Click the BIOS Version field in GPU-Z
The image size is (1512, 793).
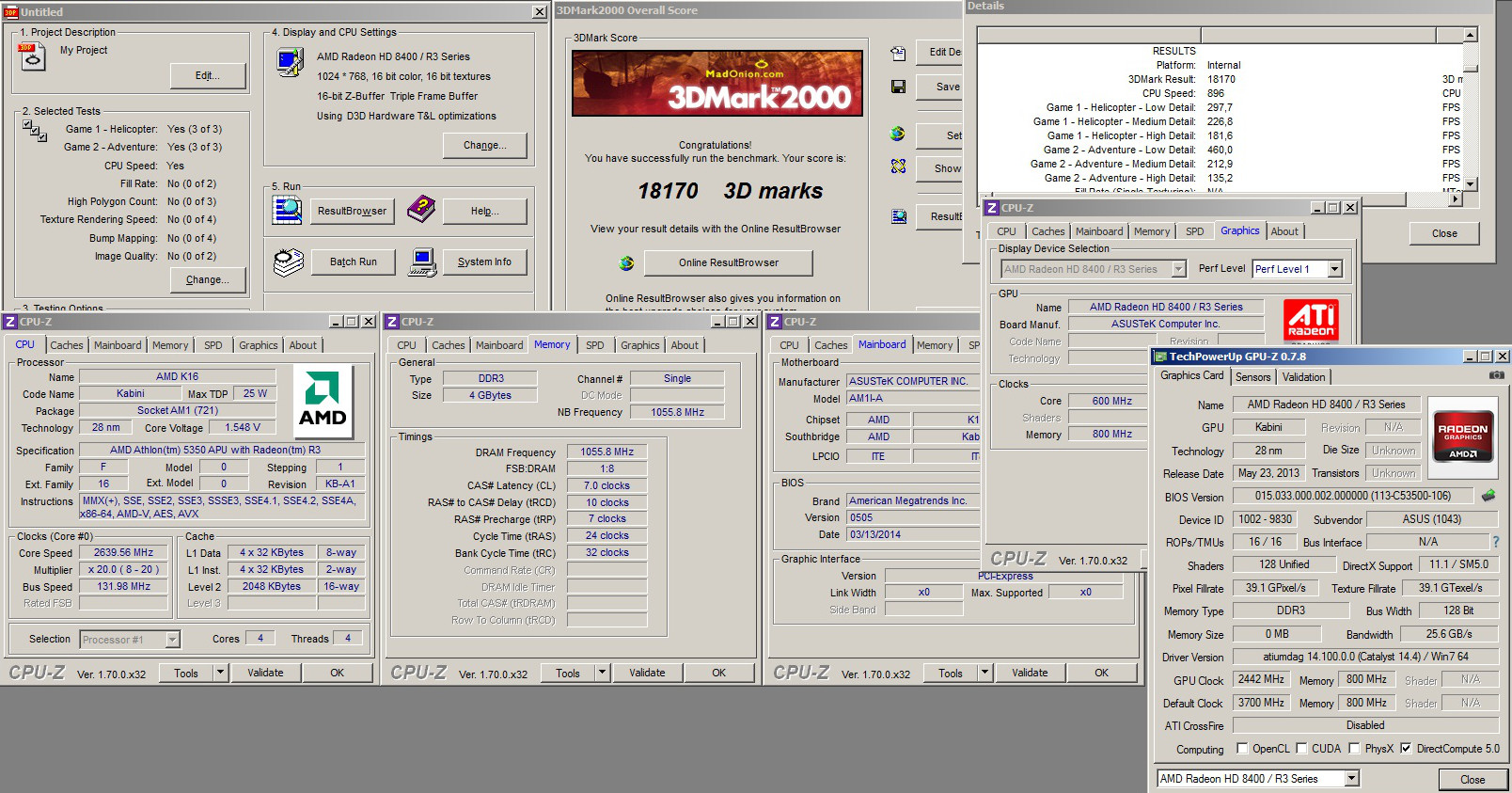1353,496
